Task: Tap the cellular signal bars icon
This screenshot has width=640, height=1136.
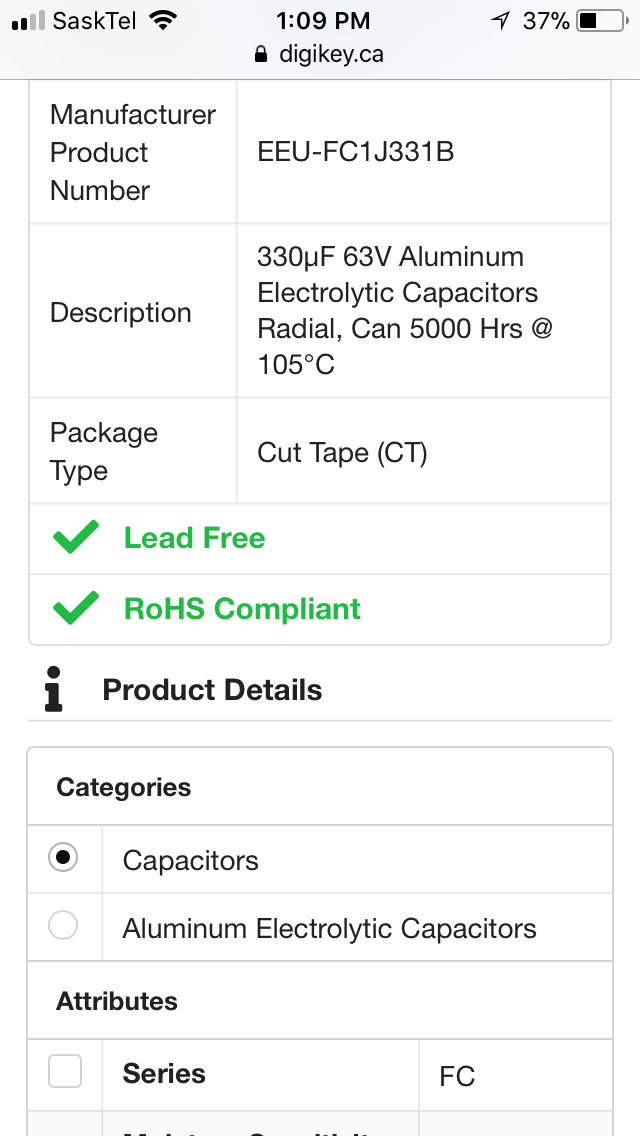Action: tap(28, 21)
